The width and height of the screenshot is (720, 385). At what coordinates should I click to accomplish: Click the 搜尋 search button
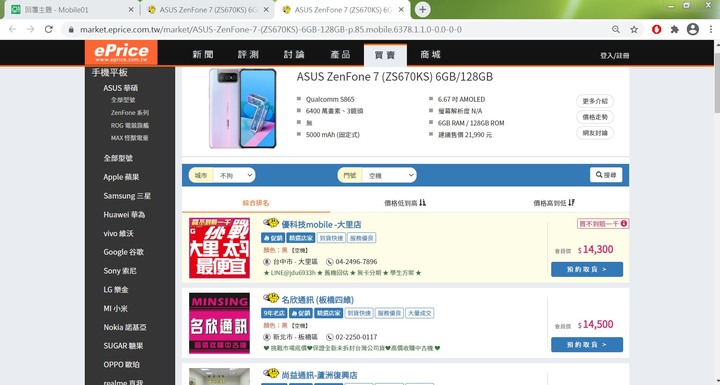[x=606, y=175]
